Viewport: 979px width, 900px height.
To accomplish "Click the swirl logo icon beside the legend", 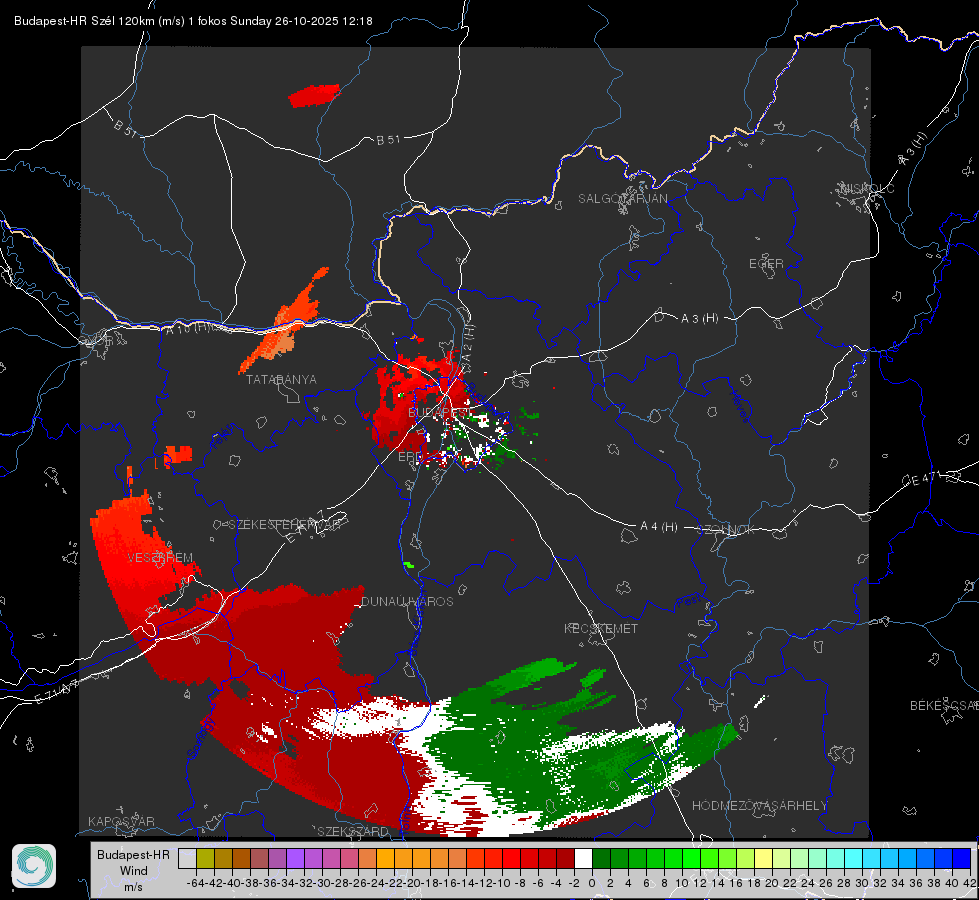I will click(x=34, y=866).
